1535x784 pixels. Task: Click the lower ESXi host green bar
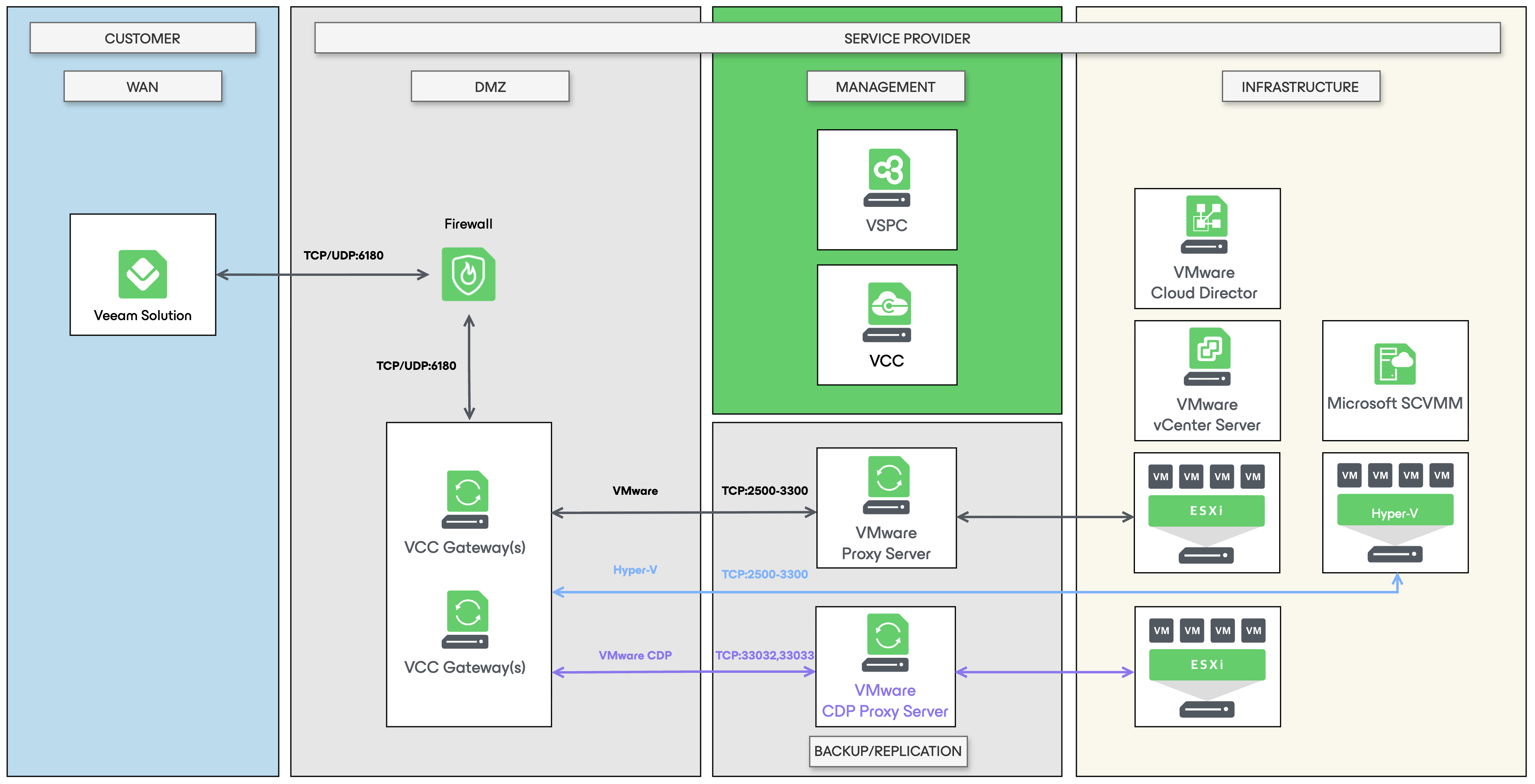tap(1207, 664)
